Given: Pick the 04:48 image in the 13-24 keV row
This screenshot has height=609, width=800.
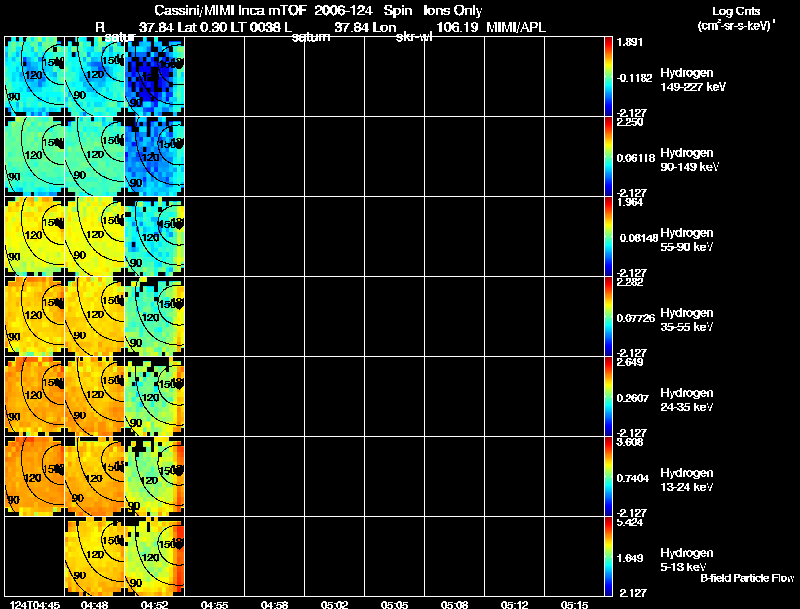Looking at the screenshot, I should (94, 476).
